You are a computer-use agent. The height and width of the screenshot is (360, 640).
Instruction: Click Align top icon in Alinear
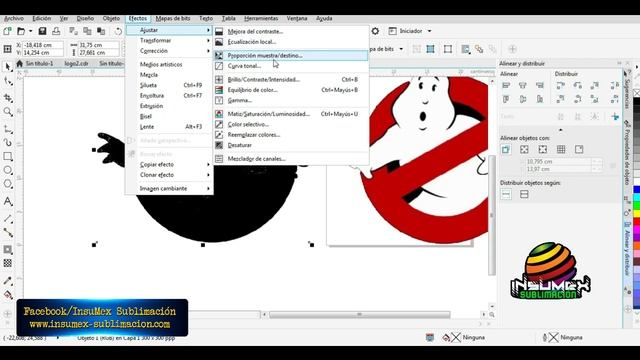tap(506, 99)
